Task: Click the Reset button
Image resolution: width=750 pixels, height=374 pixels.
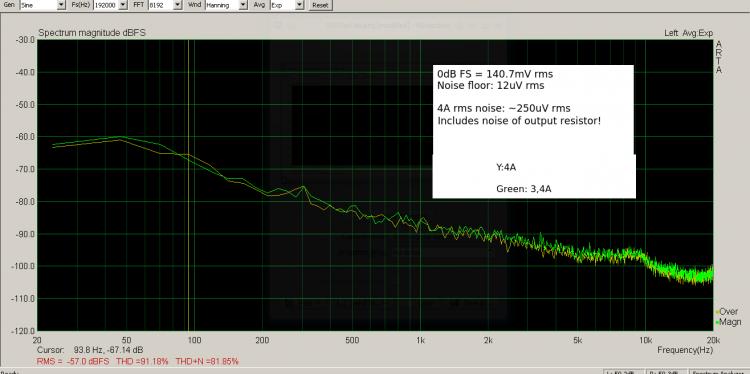Action: tap(320, 5)
